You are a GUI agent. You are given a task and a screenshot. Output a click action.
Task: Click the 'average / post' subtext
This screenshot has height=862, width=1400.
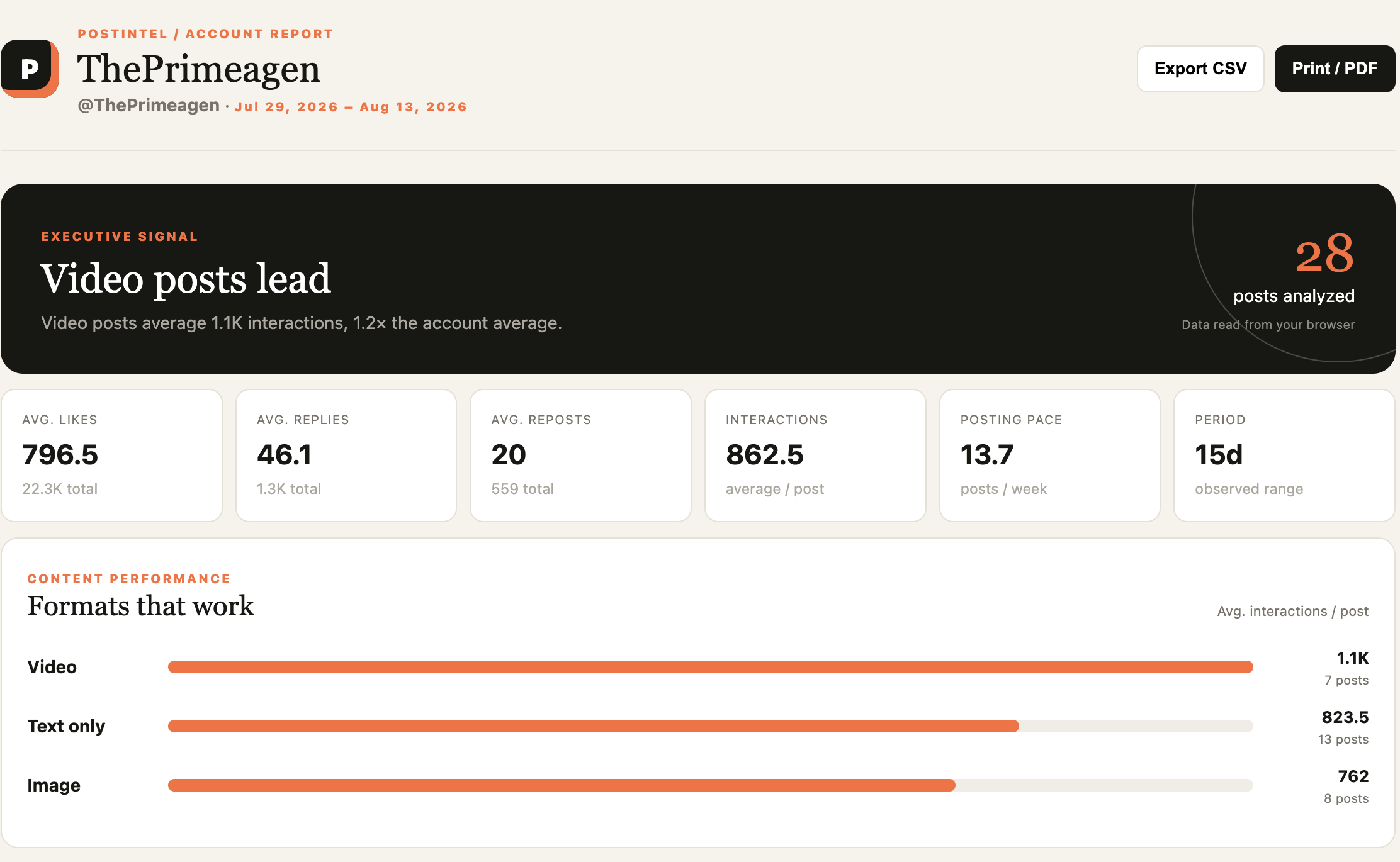(x=775, y=489)
